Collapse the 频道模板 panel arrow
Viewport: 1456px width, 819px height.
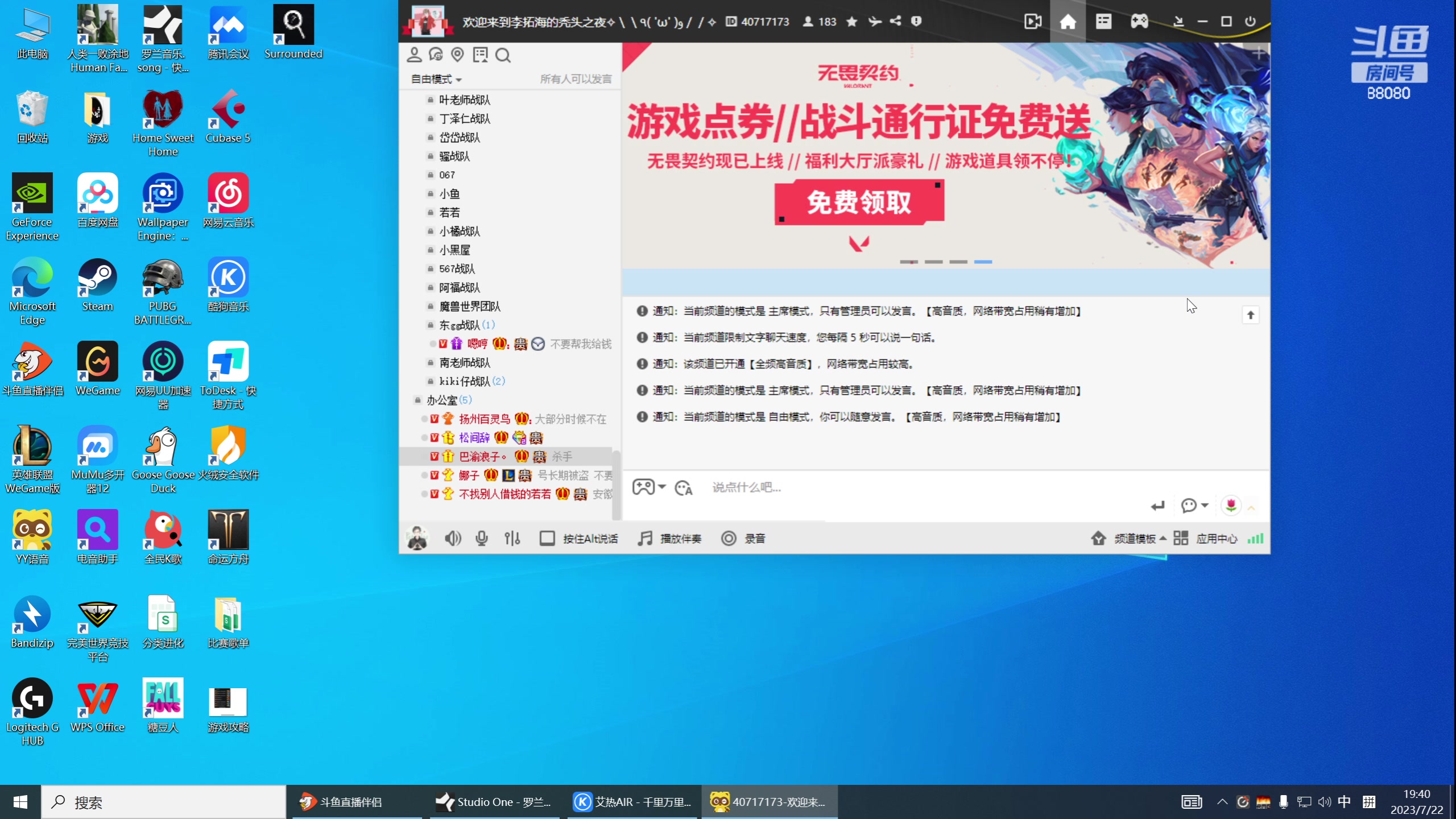pos(1164,538)
